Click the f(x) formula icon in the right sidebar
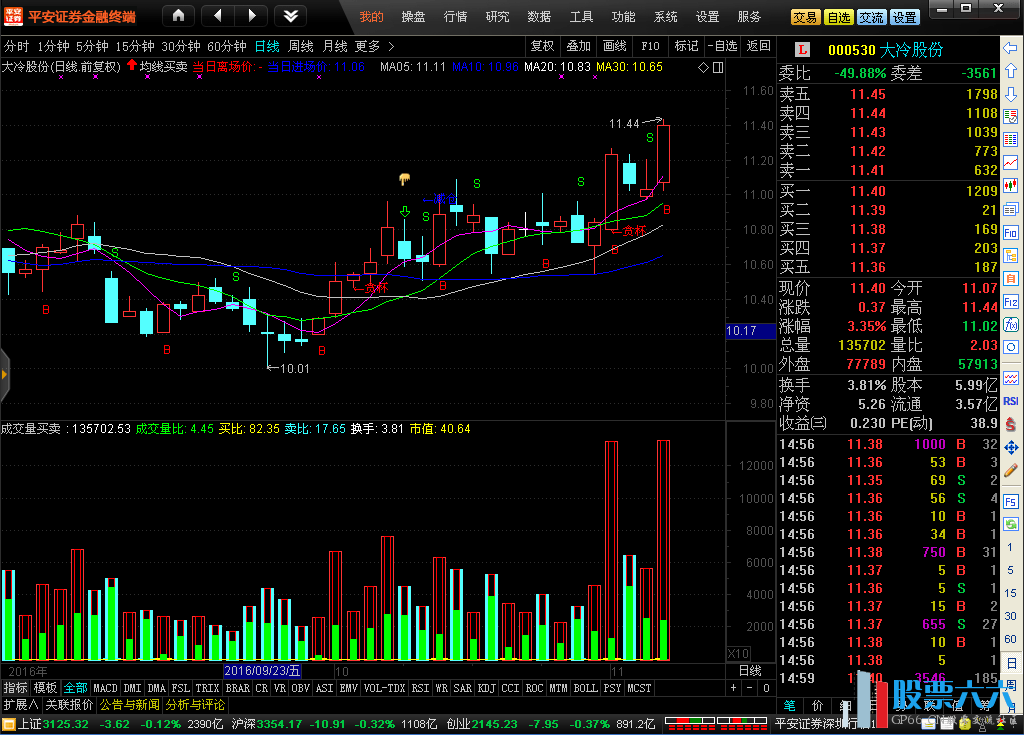Image resolution: width=1024 pixels, height=735 pixels. [1011, 327]
